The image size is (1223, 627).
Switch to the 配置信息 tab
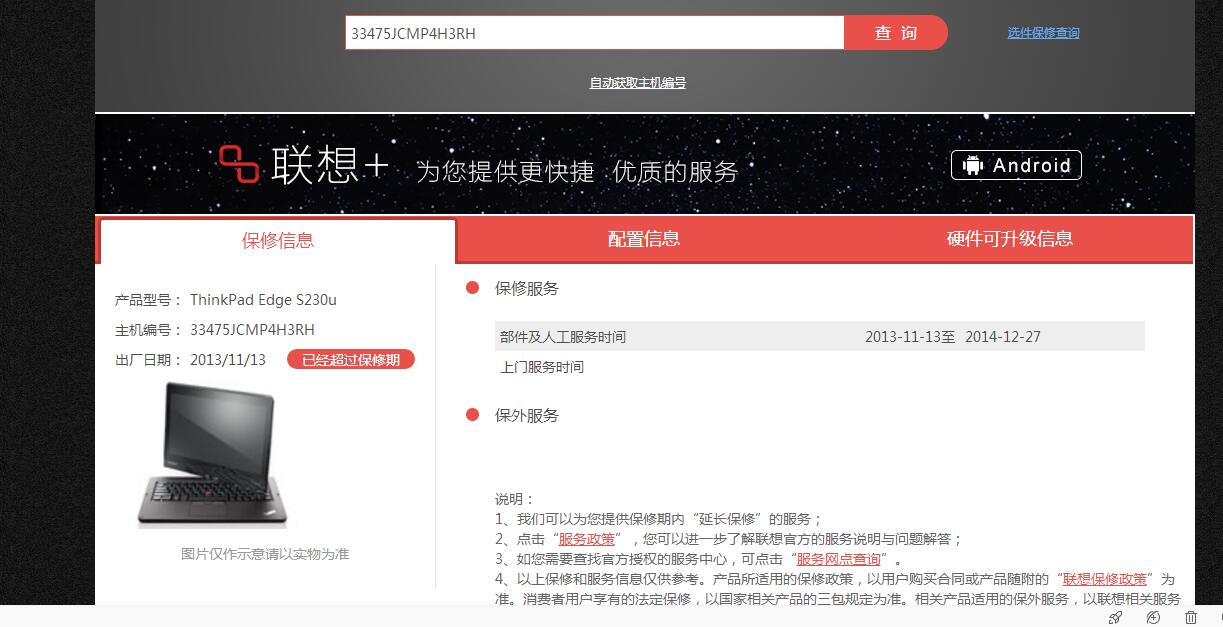pos(644,239)
